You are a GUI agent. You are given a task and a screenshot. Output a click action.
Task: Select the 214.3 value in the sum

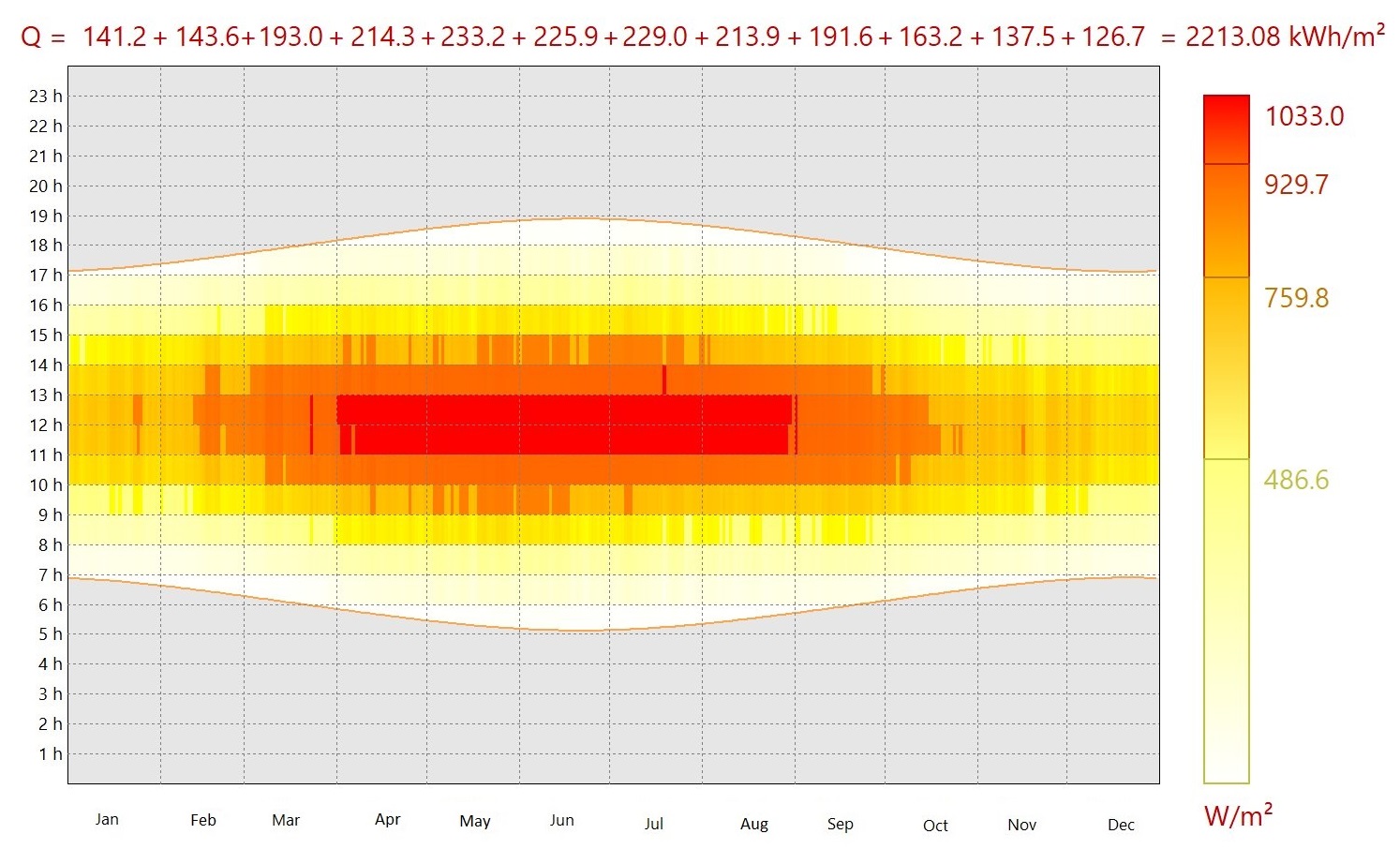383,37
